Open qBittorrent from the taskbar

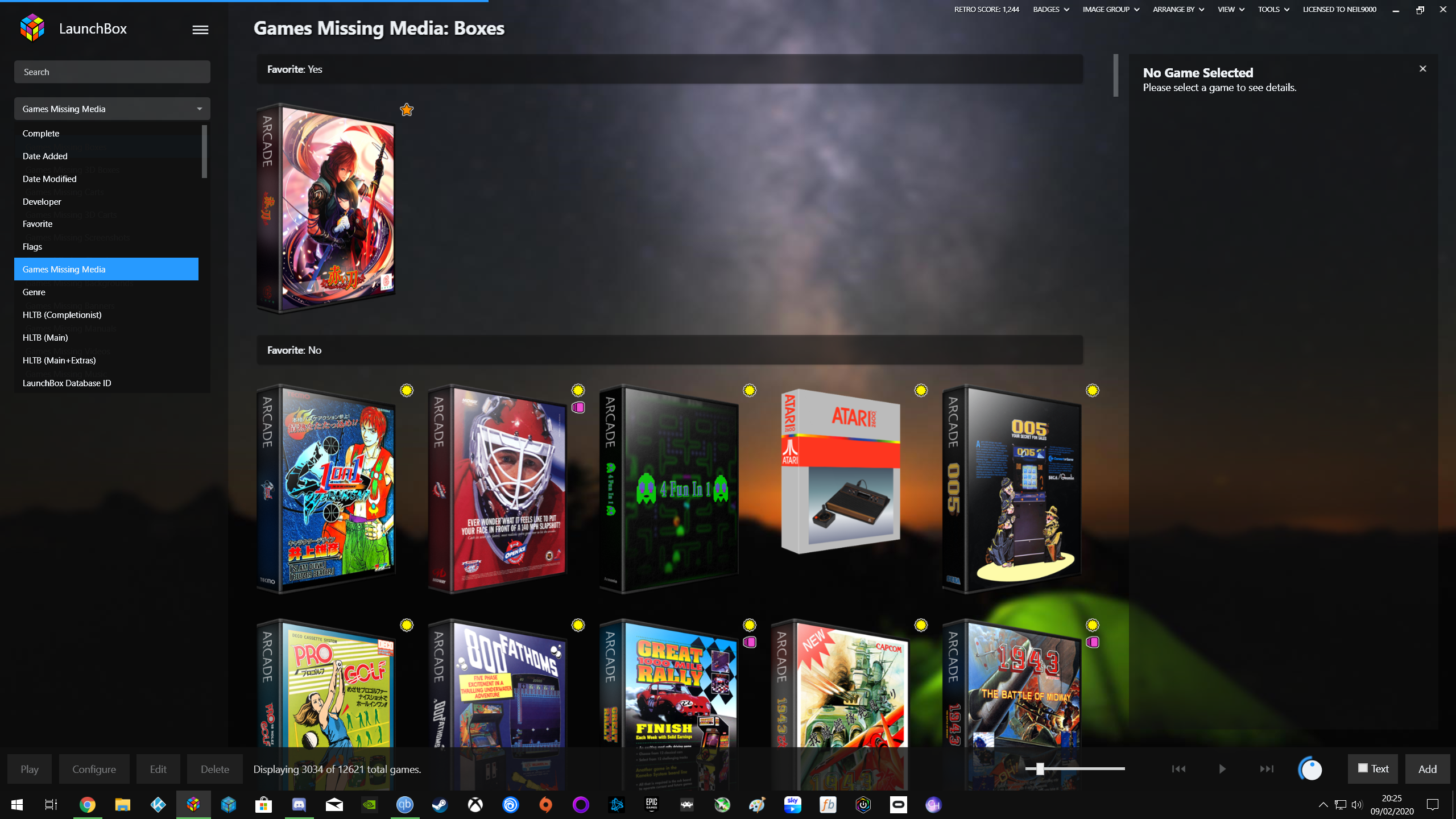(404, 805)
